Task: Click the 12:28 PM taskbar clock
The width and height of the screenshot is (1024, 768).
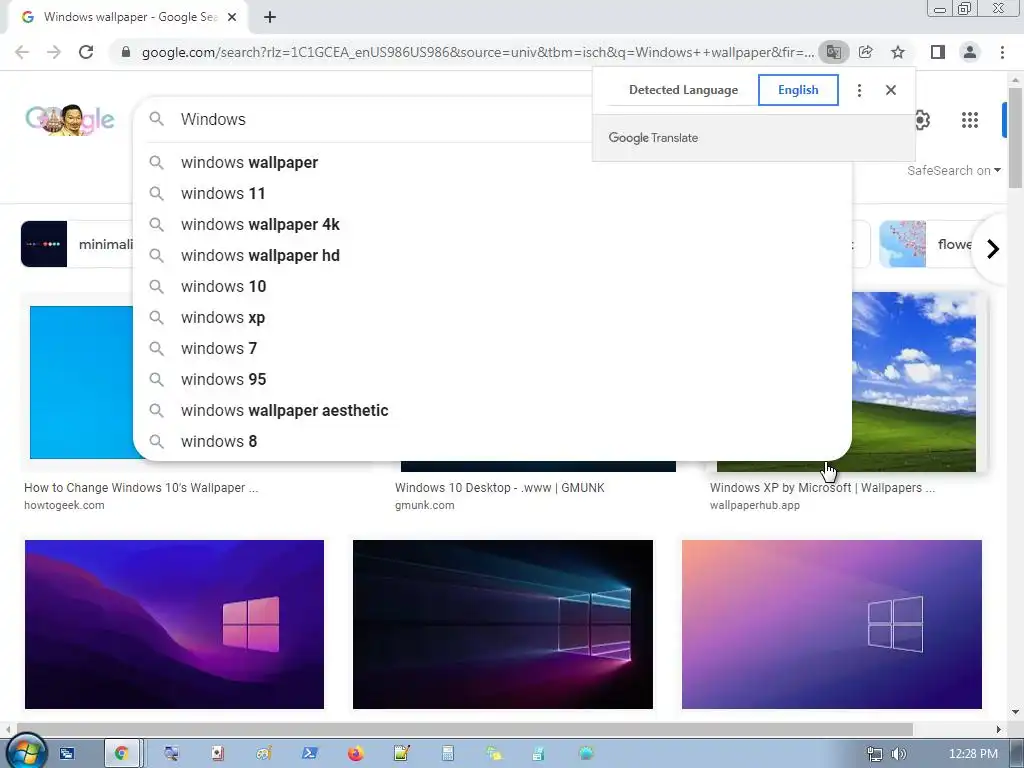Action: coord(973,754)
